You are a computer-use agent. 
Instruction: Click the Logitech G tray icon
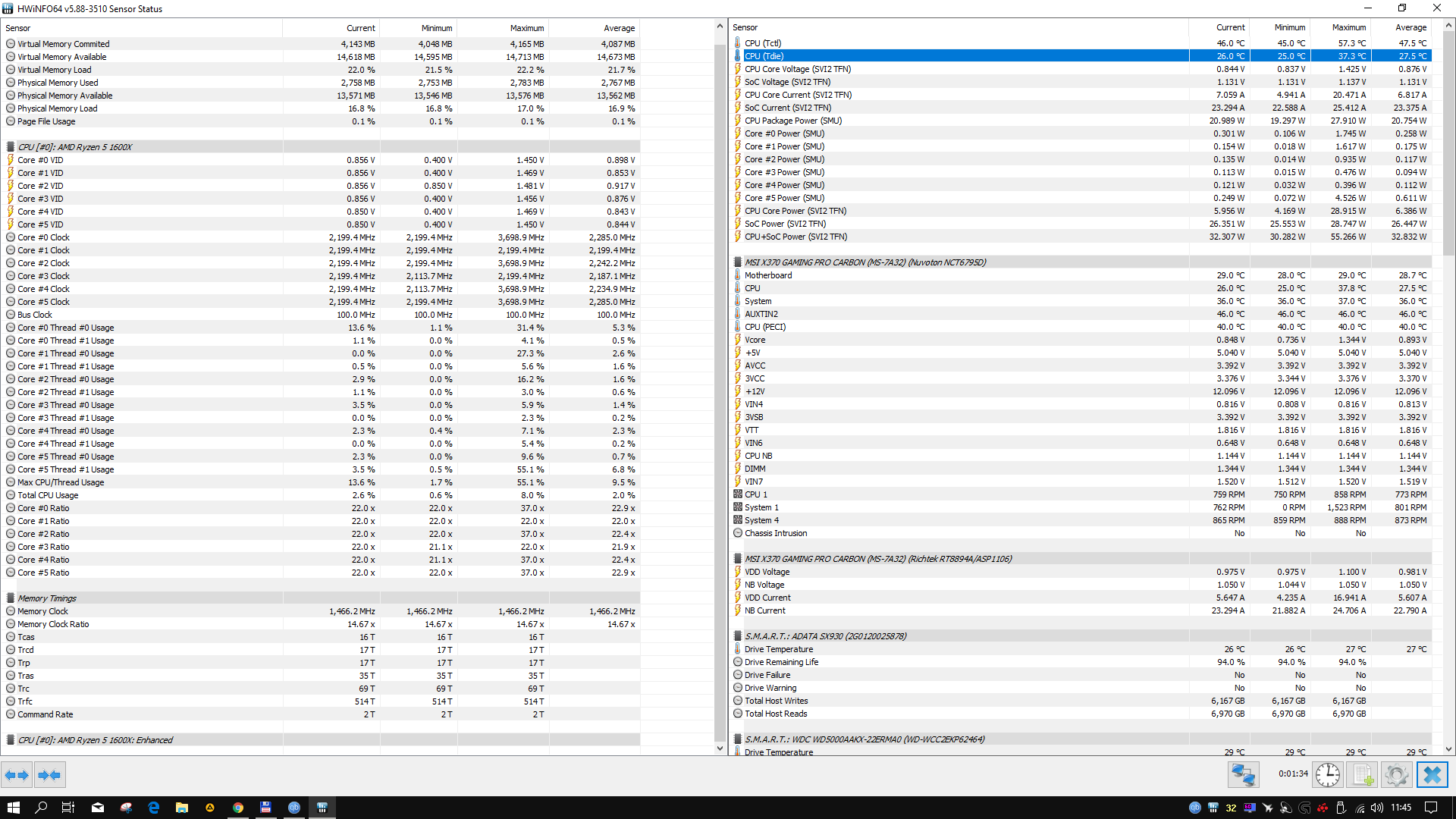coord(1304,808)
